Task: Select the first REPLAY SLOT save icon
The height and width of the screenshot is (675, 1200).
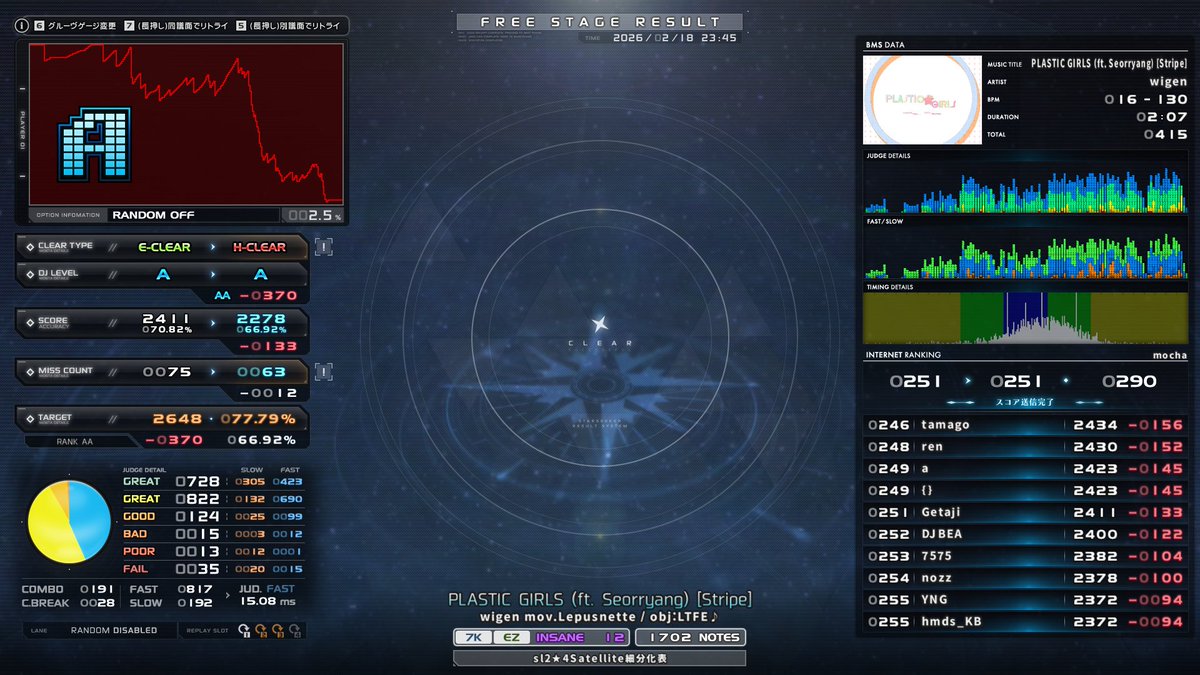Action: click(x=243, y=629)
